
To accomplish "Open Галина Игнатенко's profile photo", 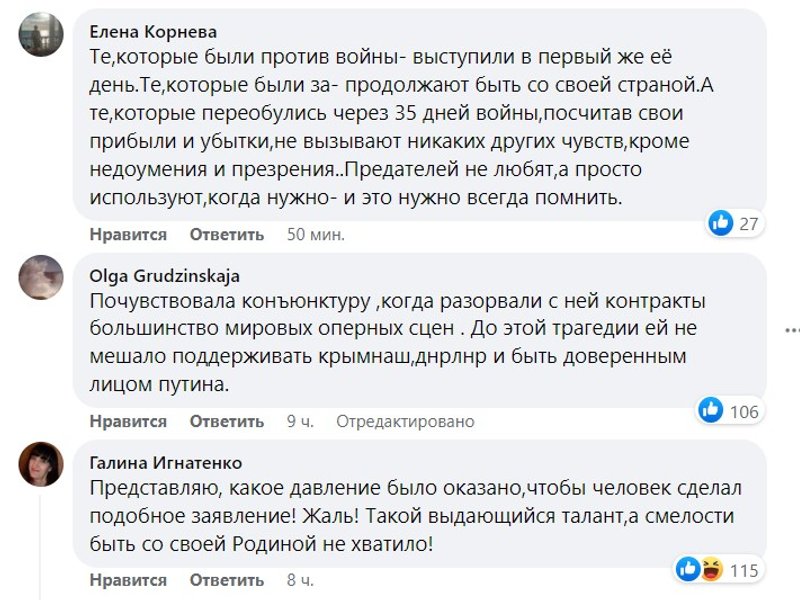I will click(41, 463).
